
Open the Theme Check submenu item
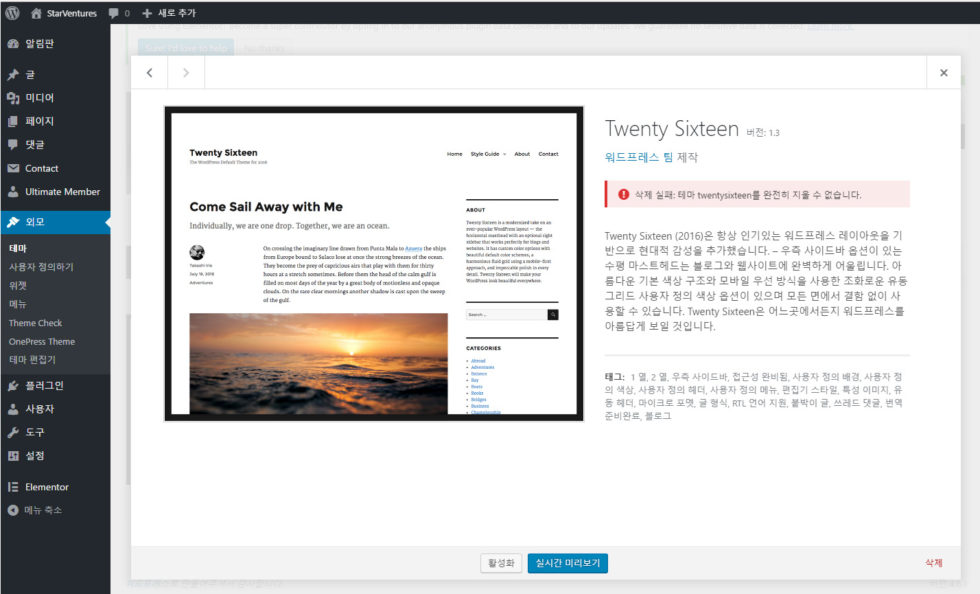click(36, 323)
